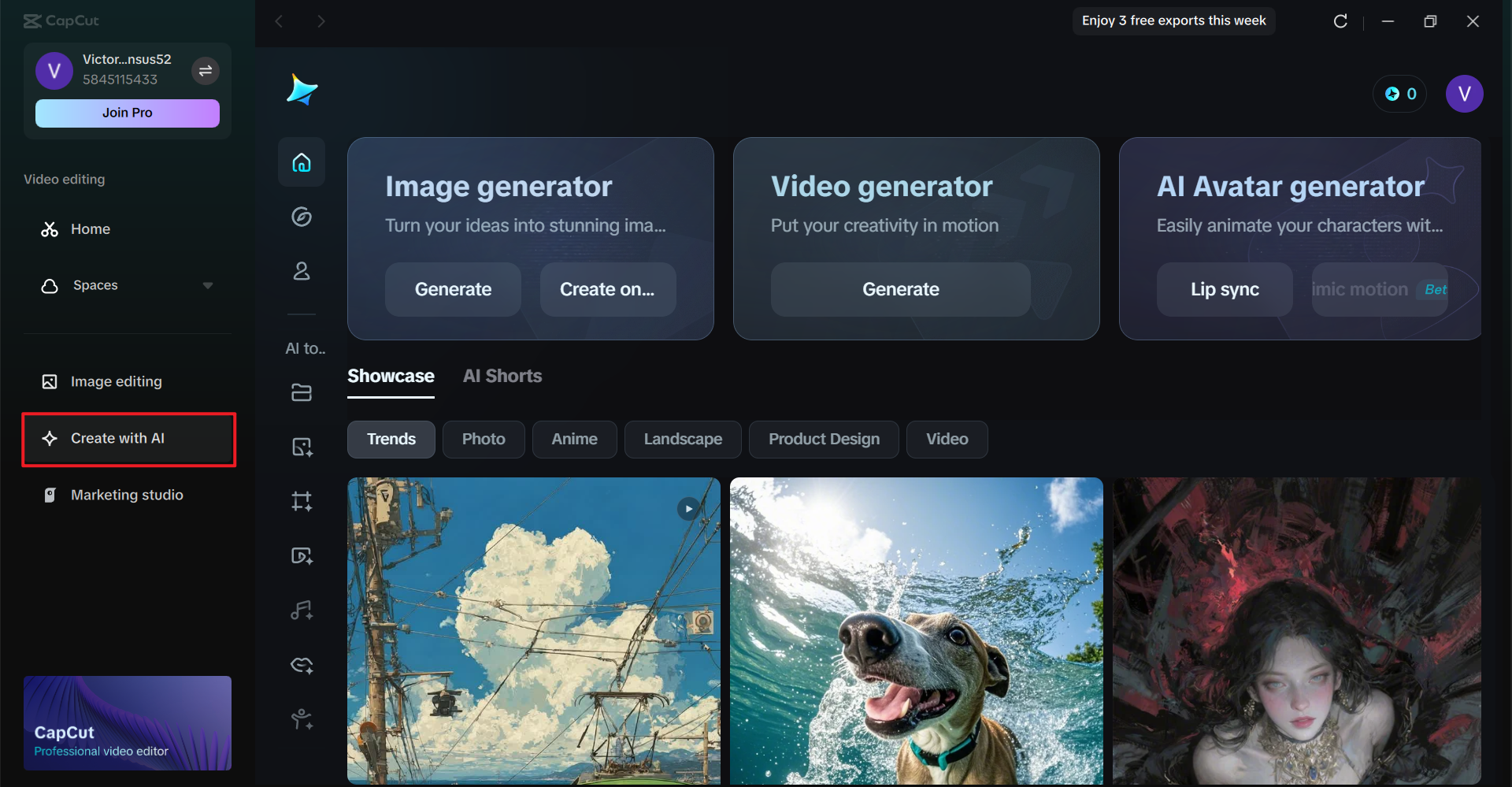The image size is (1512, 787).
Task: Open the AI video generation tool icon
Action: [x=302, y=555]
